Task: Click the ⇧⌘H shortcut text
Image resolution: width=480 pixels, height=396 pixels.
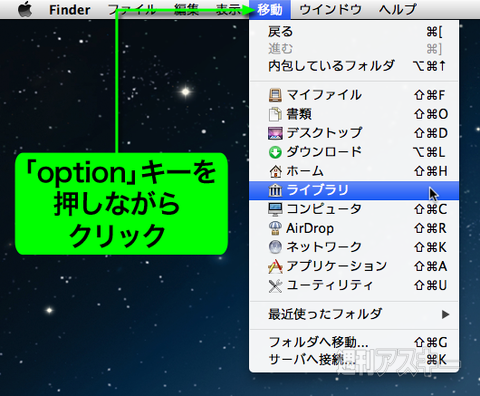Action: click(430, 171)
